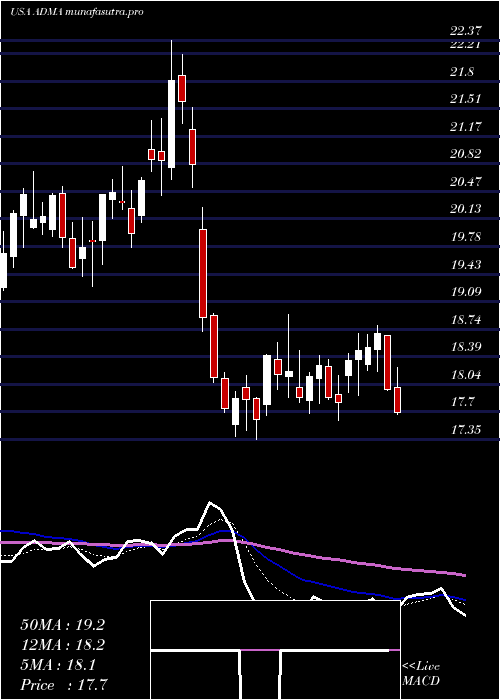Click the '<<Live MACD' label
This screenshot has height=700, width=500.
[421, 674]
